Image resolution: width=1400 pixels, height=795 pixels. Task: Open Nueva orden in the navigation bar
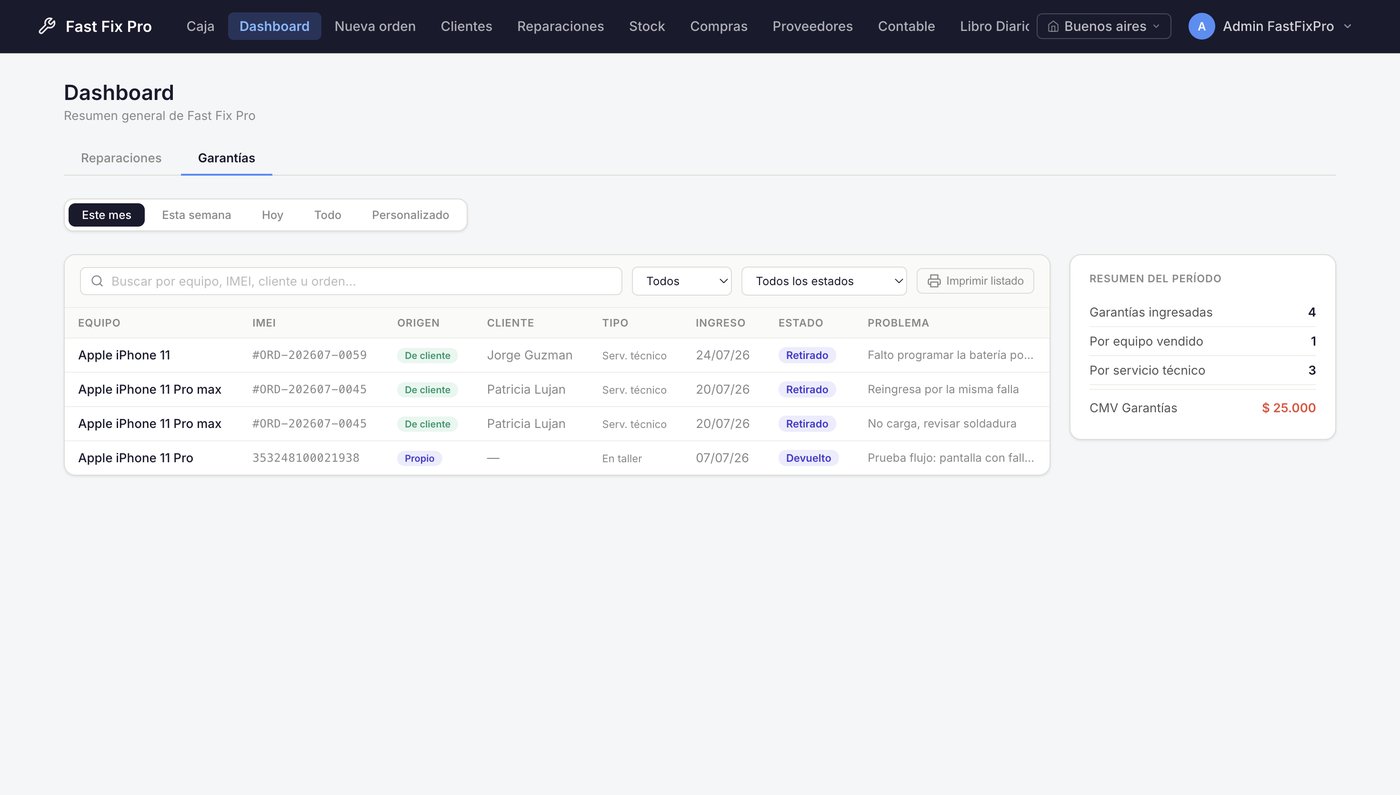click(x=375, y=26)
